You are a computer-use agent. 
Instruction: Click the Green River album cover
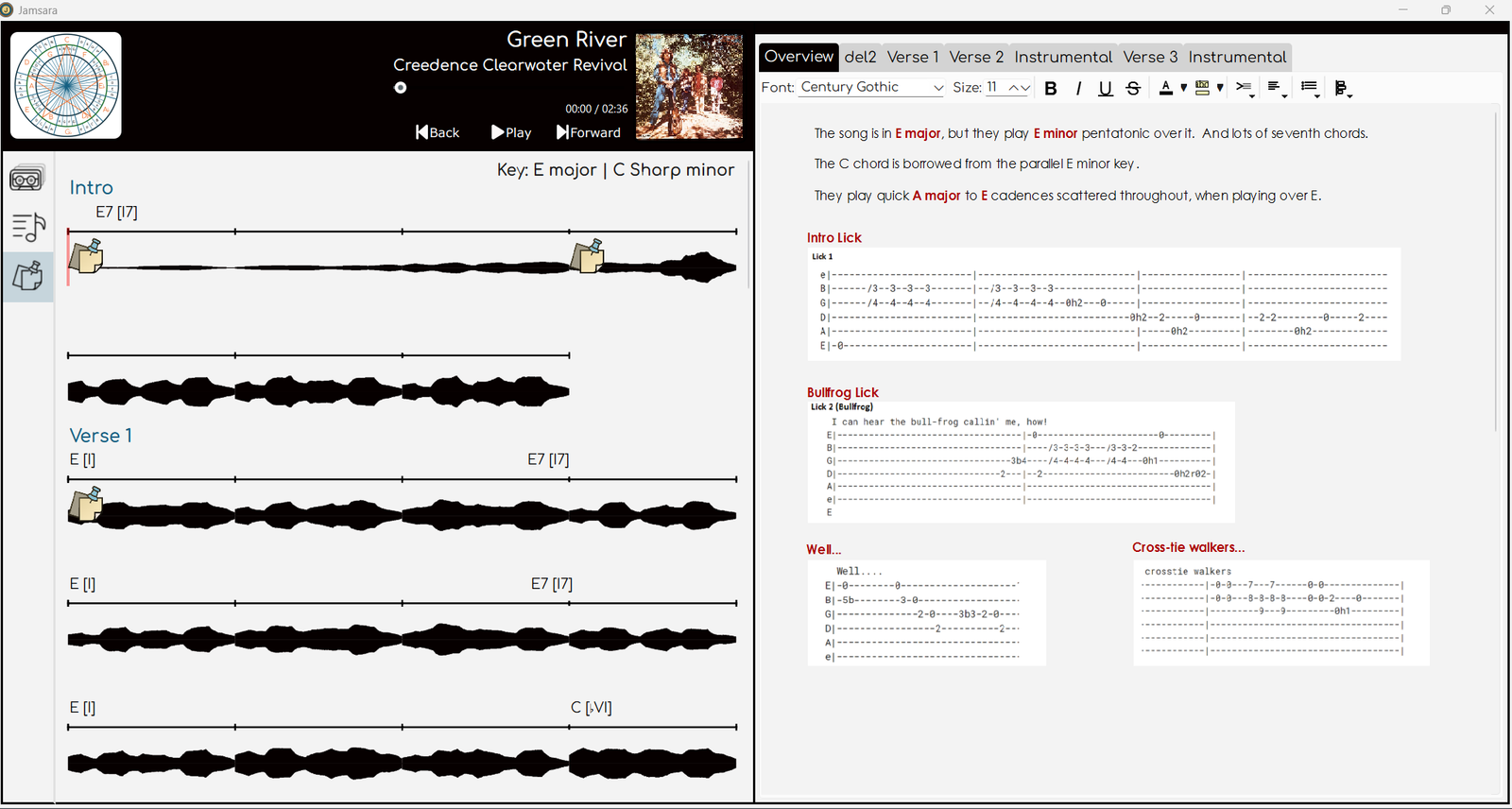point(689,86)
